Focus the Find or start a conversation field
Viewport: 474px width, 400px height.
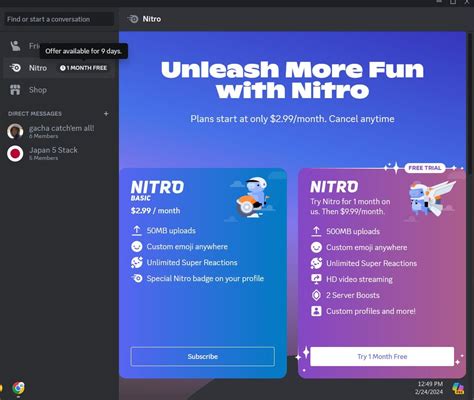click(x=59, y=19)
